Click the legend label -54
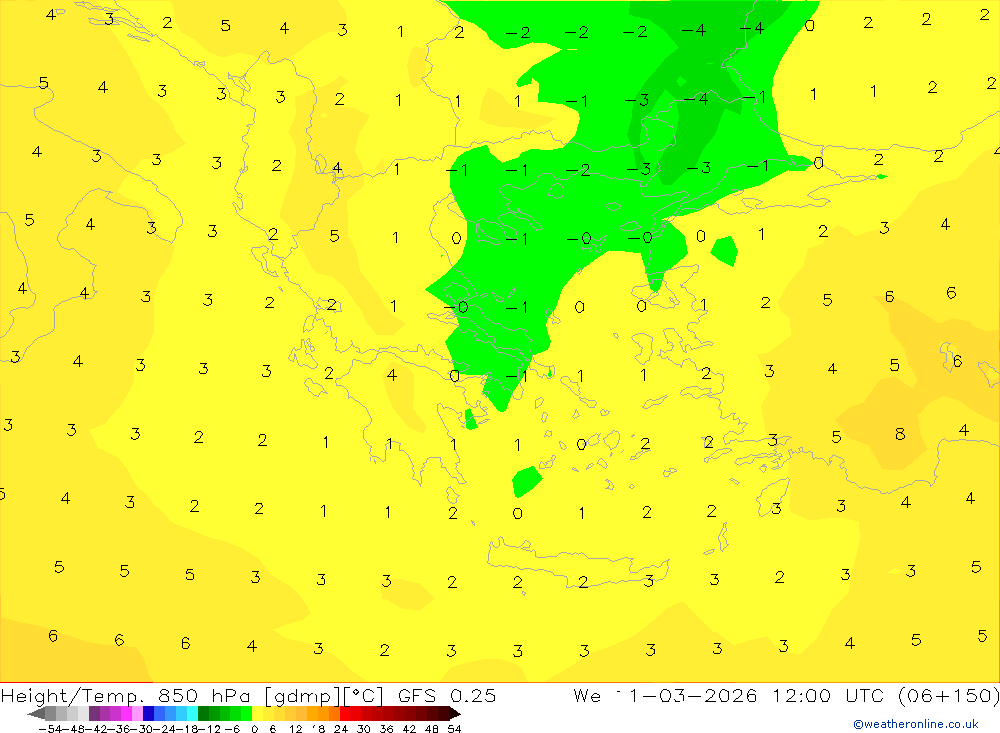Image resolution: width=1000 pixels, height=733 pixels. 50,729
